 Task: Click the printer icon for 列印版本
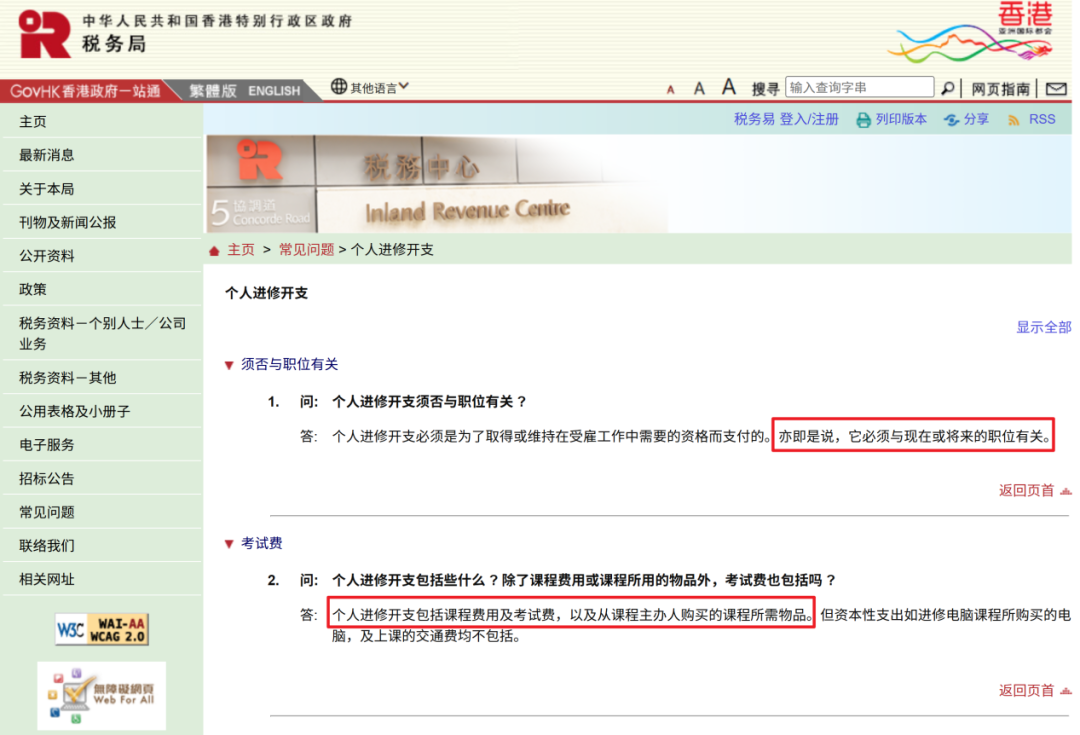coord(863,120)
